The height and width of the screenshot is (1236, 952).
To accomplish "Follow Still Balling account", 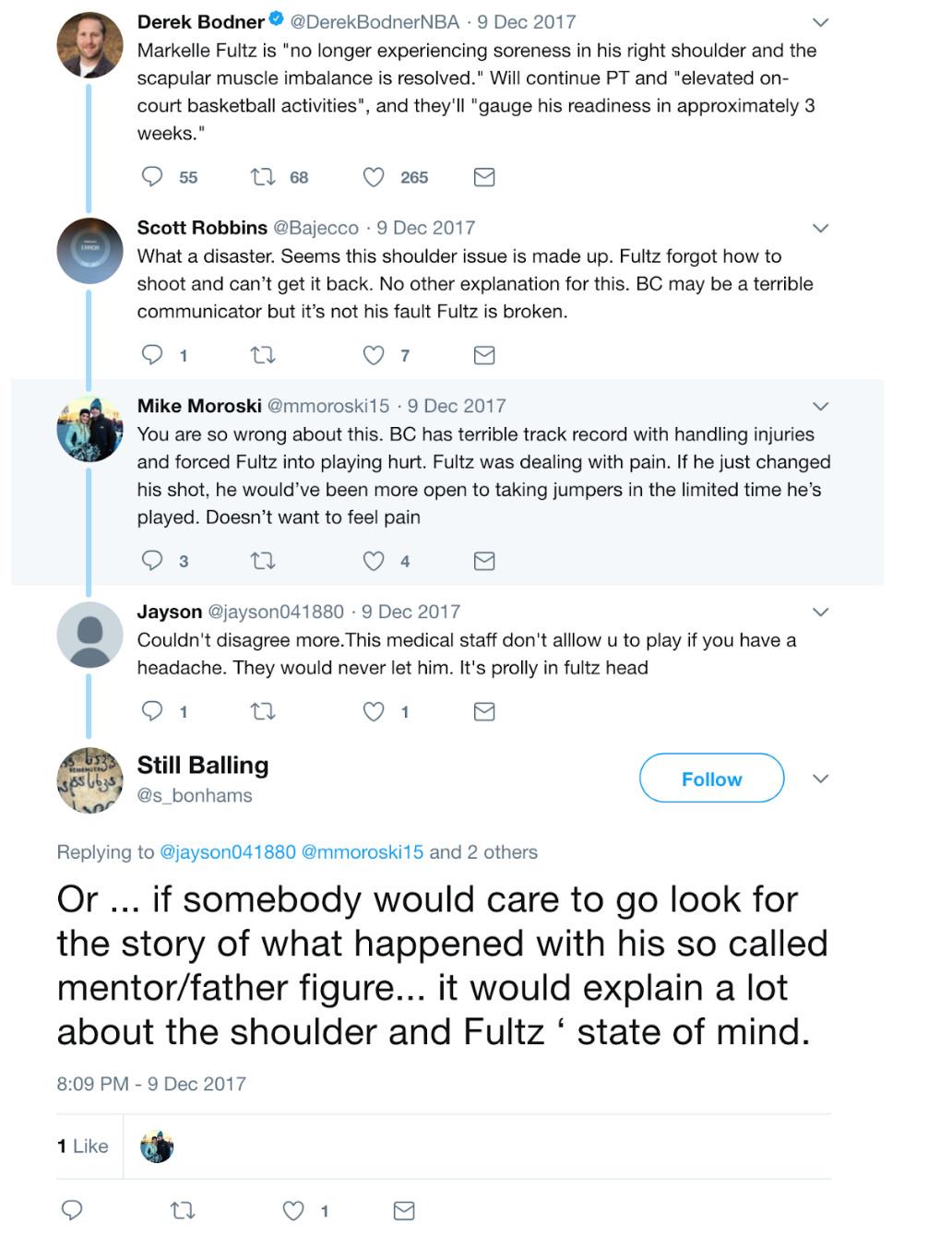I will [711, 779].
